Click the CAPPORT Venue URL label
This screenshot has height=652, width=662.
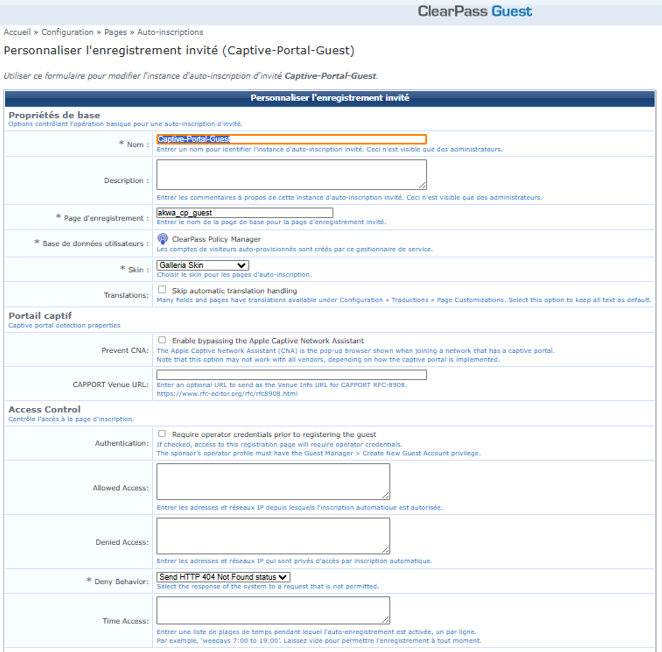[x=111, y=385]
